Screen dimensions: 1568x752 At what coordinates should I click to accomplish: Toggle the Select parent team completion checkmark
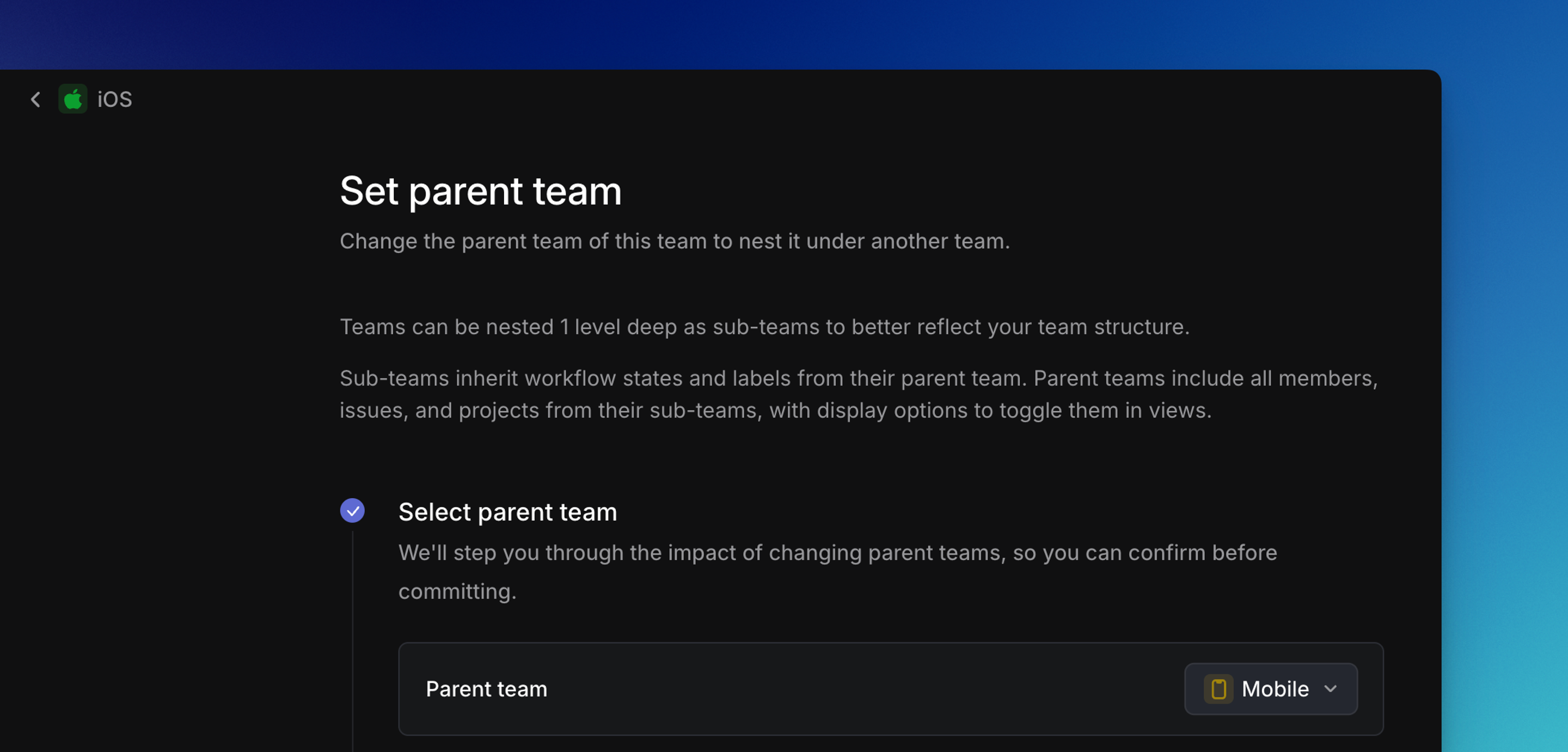pyautogui.click(x=353, y=511)
